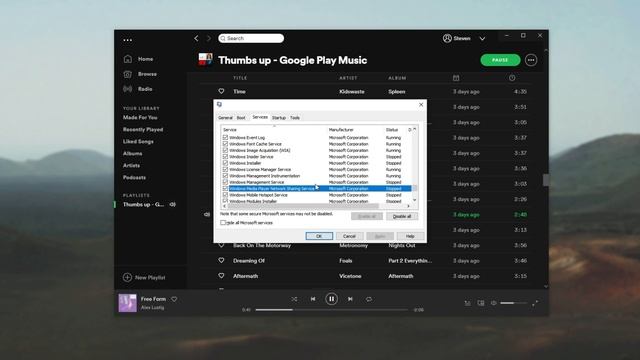The width and height of the screenshot is (640, 360).
Task: Click Cancel in the configuration dialog
Action: point(349,236)
